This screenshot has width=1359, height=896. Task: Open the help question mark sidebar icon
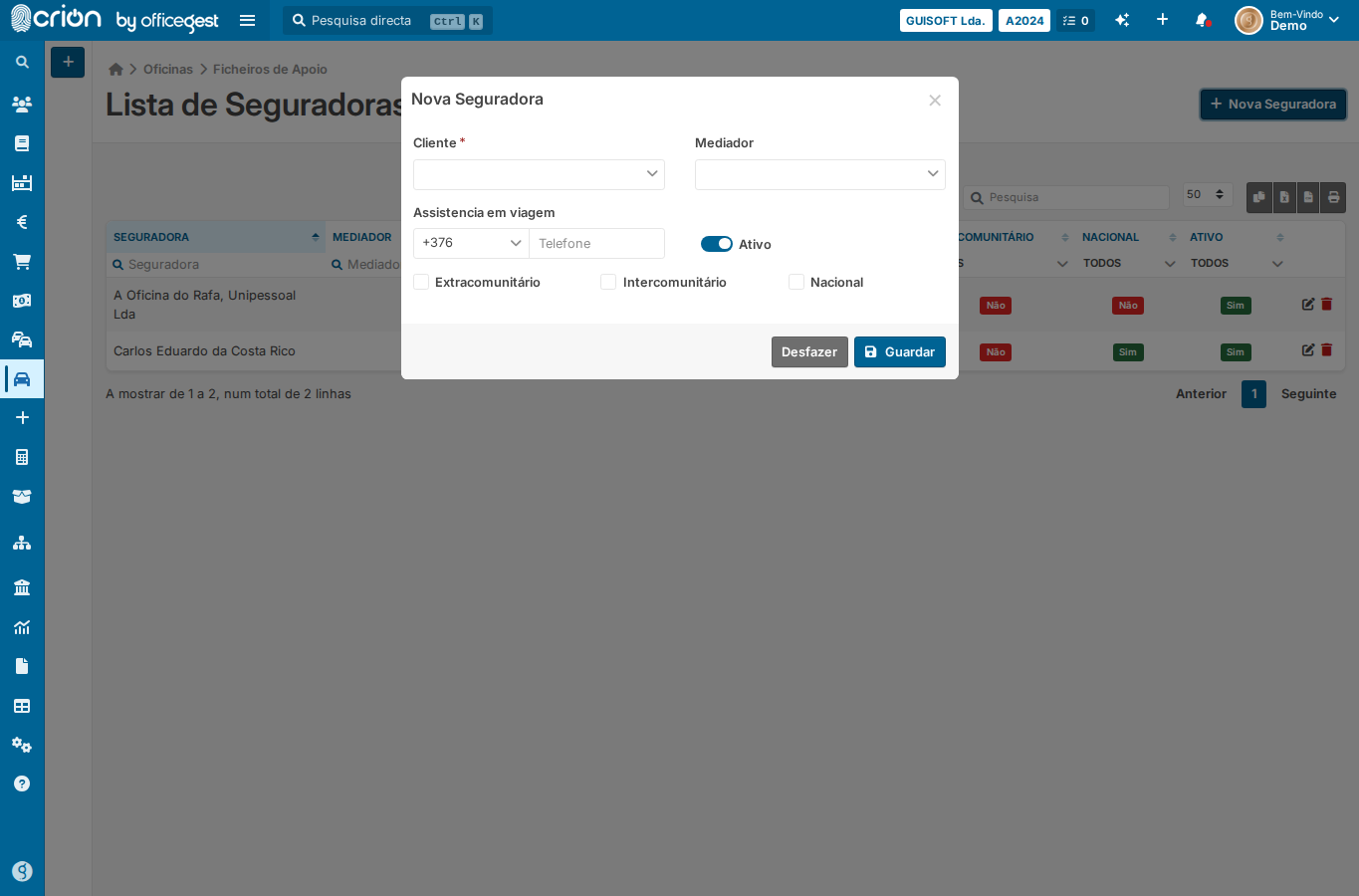coord(22,784)
